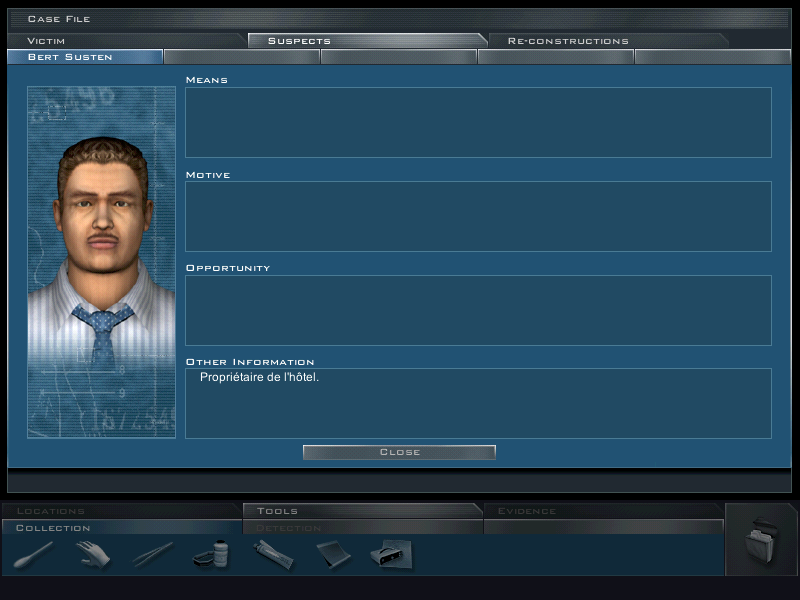Select the electrostatic lifter device tool
This screenshot has height=600, width=800.
tap(391, 555)
